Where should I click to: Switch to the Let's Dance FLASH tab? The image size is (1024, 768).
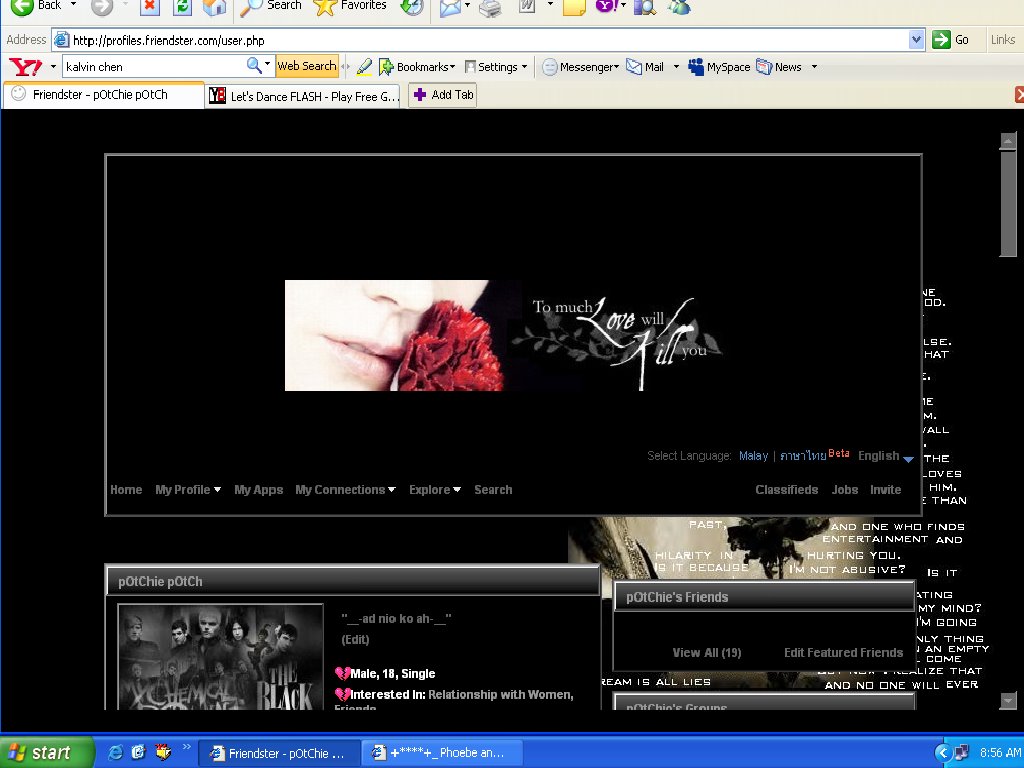[304, 97]
